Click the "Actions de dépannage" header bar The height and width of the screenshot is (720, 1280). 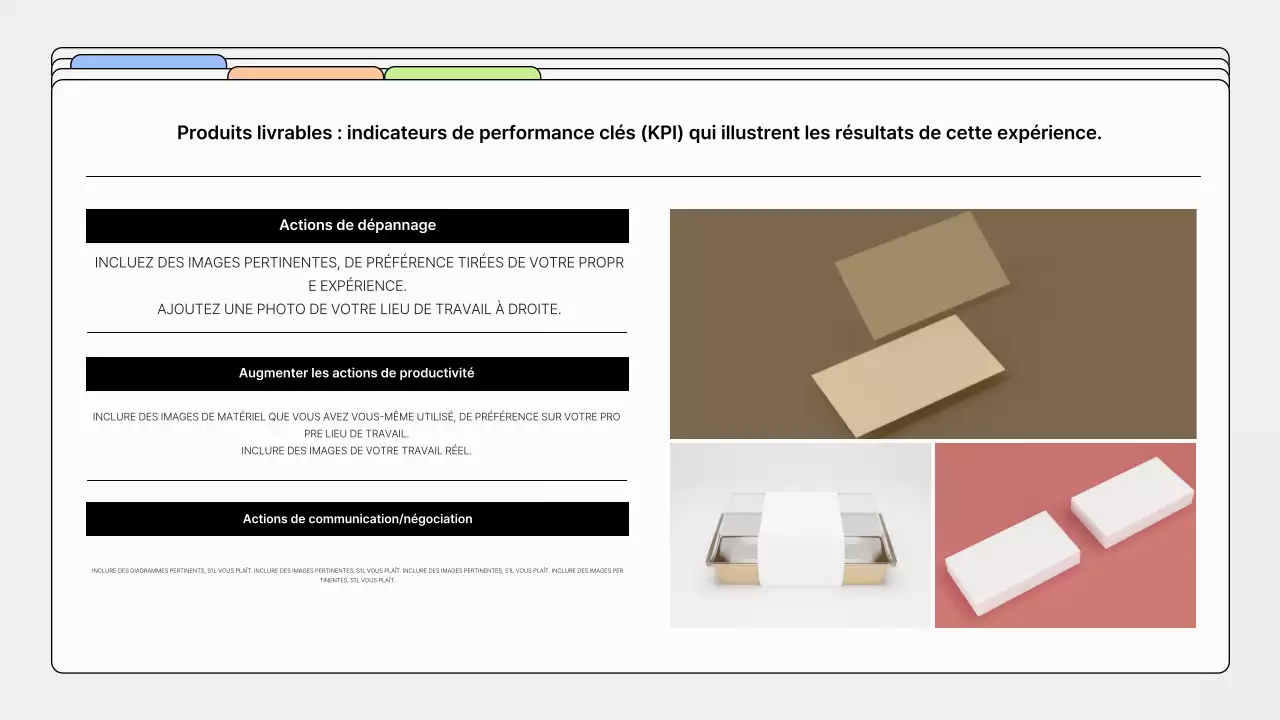(357, 225)
